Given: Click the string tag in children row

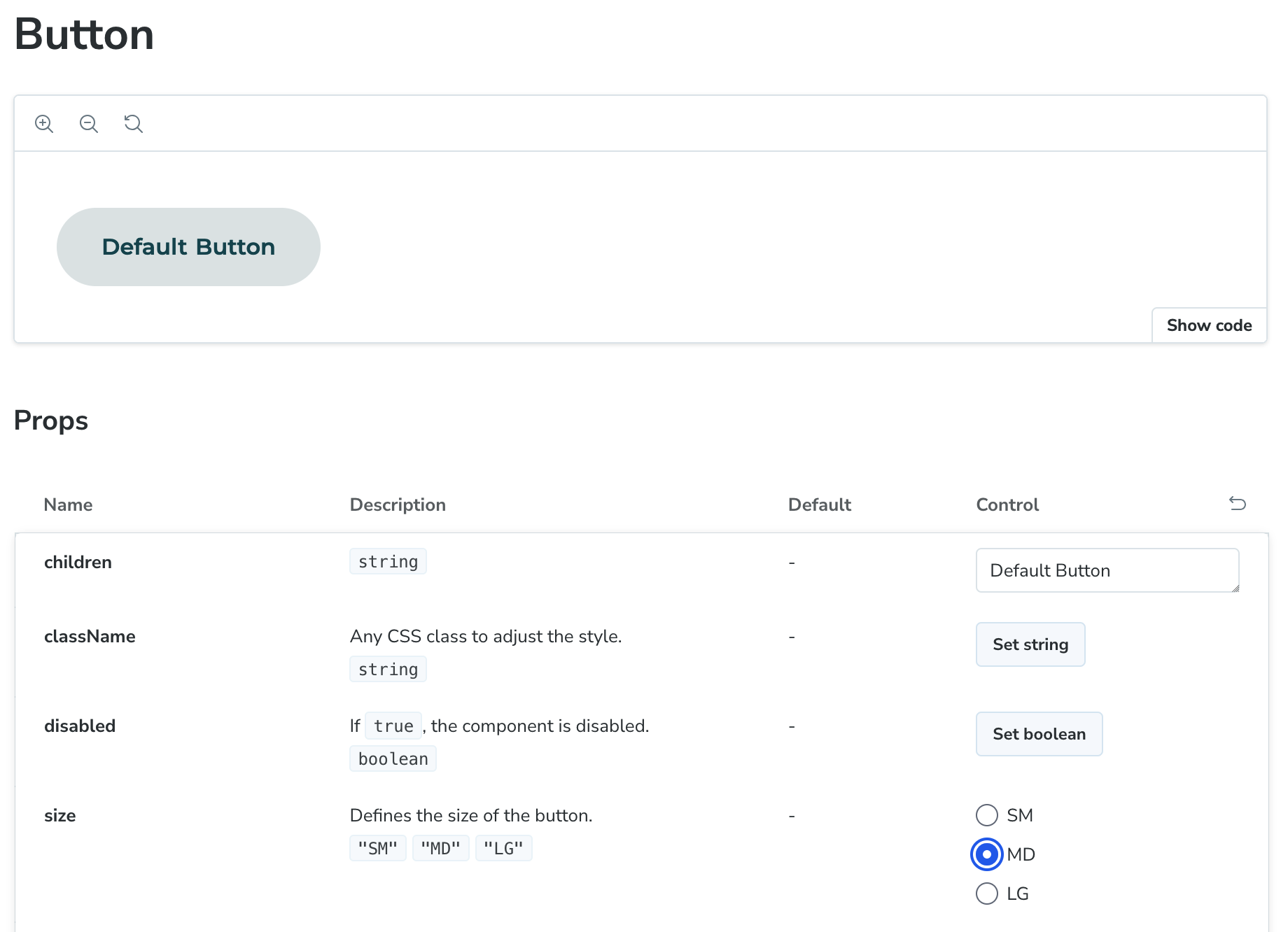Looking at the screenshot, I should click(388, 561).
